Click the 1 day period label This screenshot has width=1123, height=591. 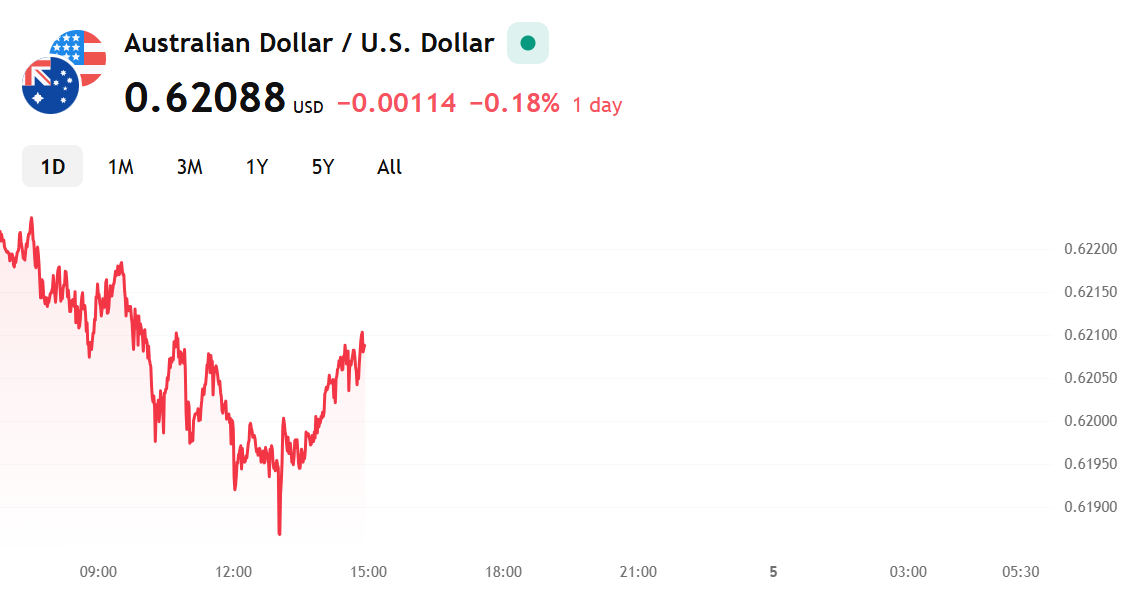[x=597, y=105]
